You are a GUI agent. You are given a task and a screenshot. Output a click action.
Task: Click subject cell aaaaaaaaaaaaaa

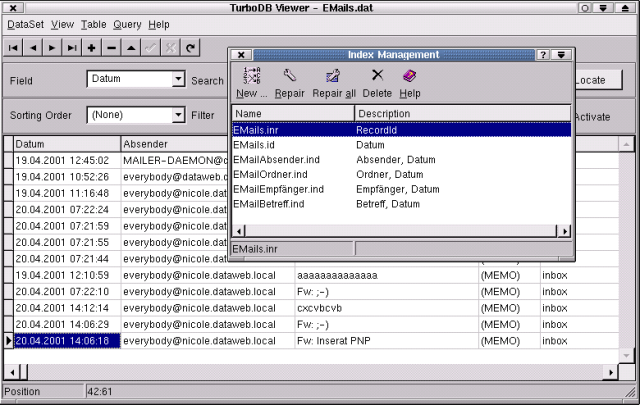click(386, 275)
